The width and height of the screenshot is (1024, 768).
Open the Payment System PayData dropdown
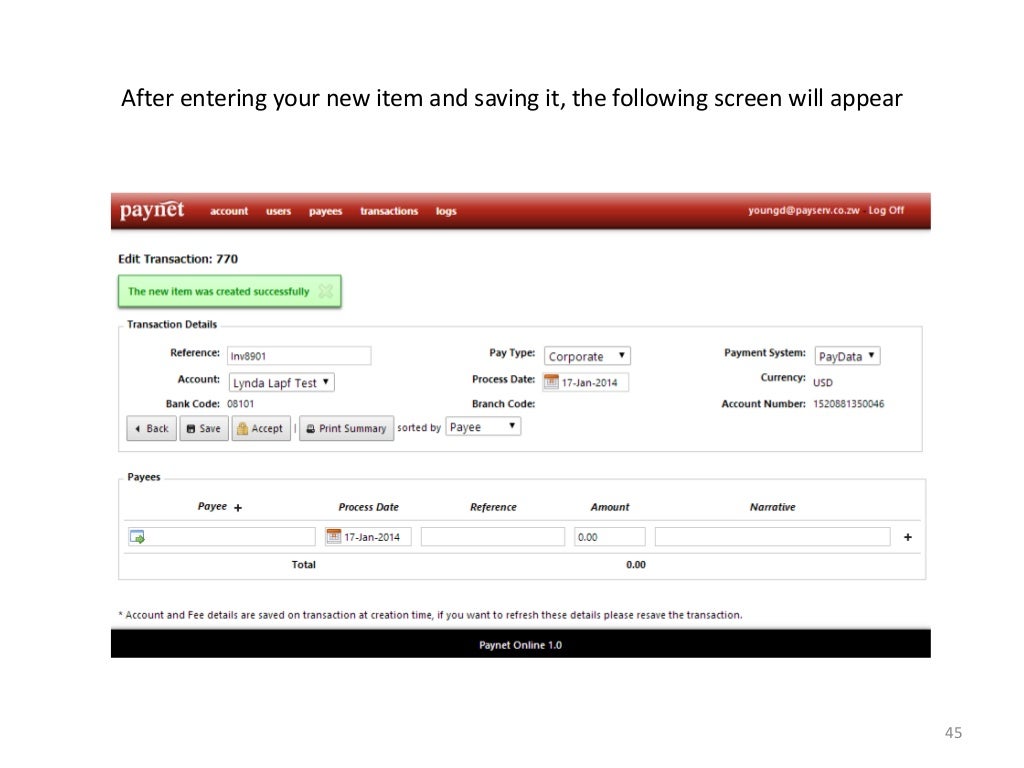847,356
